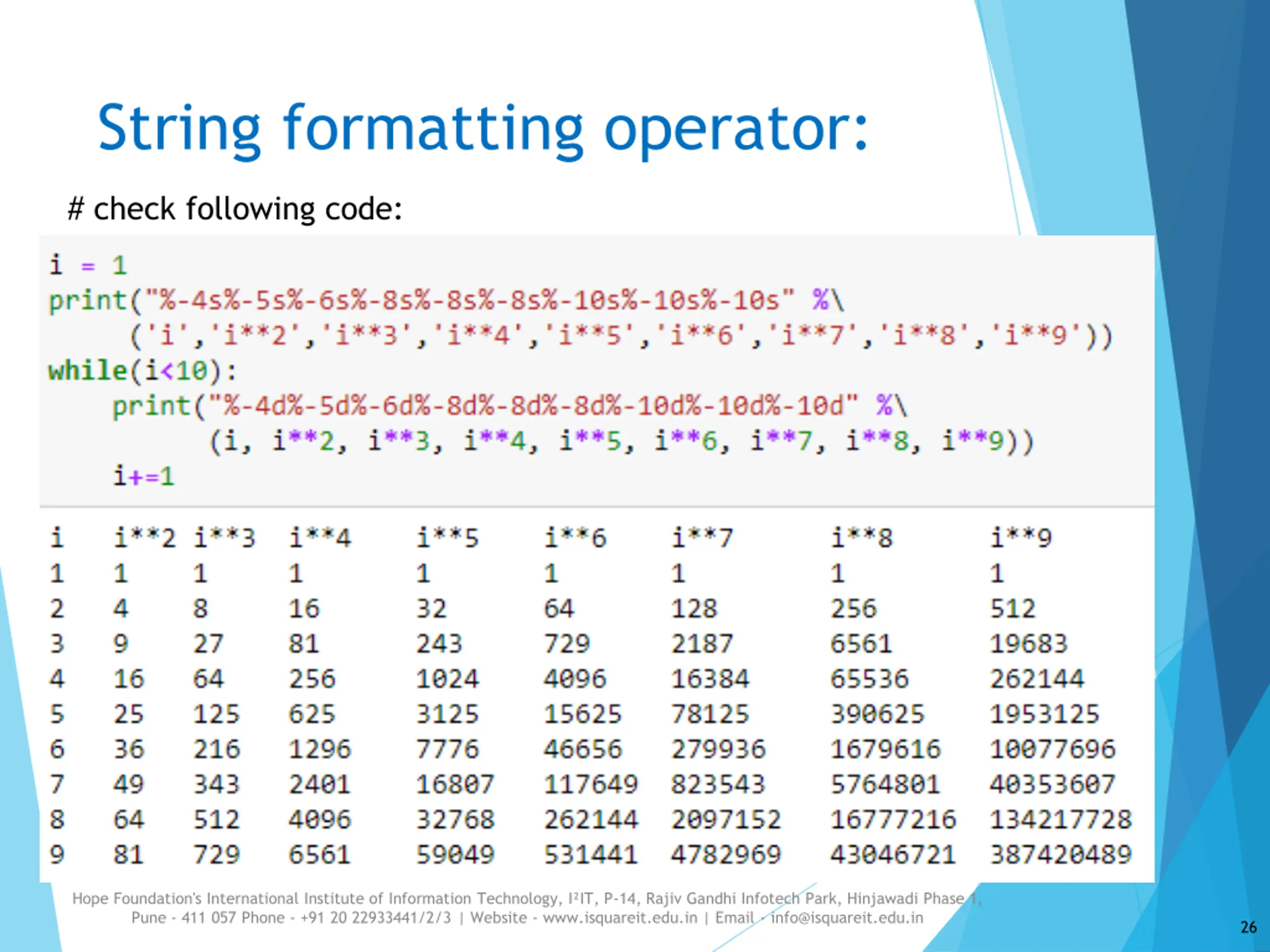Screen dimensions: 1270x952
Task: Click the footer website www.isquareit.edu.in
Action: coord(620,918)
